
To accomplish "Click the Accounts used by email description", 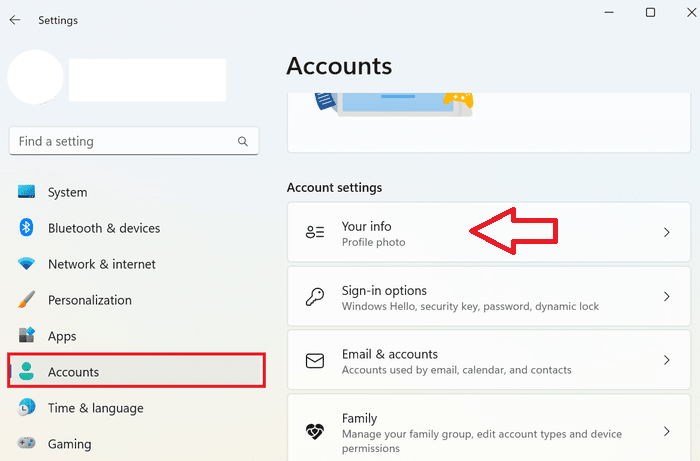I will [x=456, y=370].
